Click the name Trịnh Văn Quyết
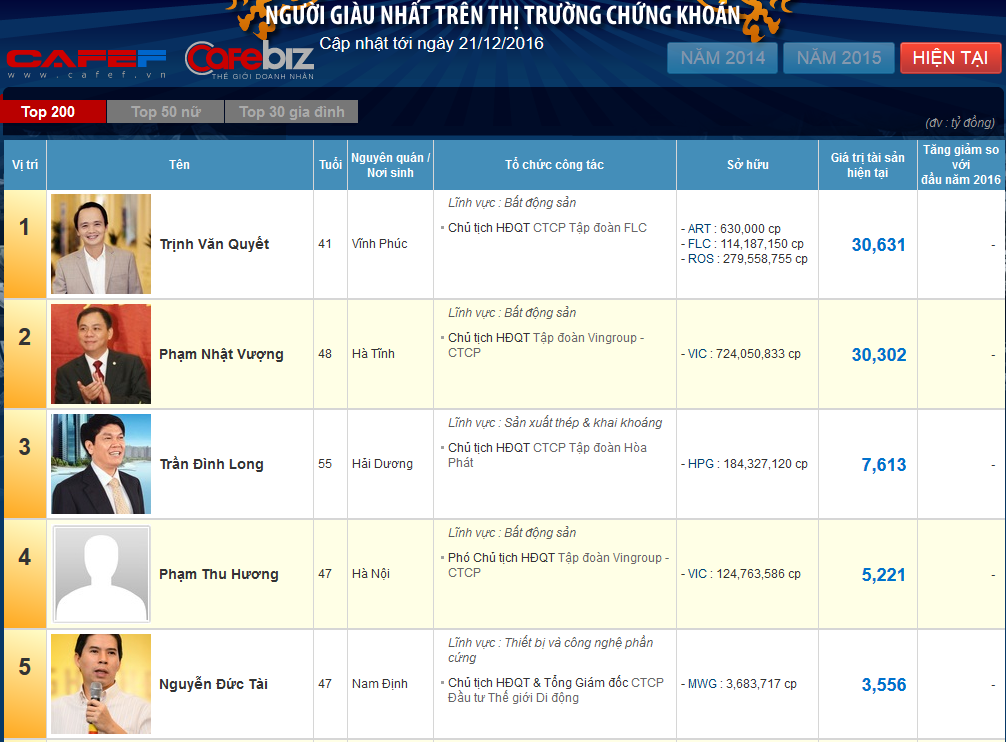 tap(214, 244)
